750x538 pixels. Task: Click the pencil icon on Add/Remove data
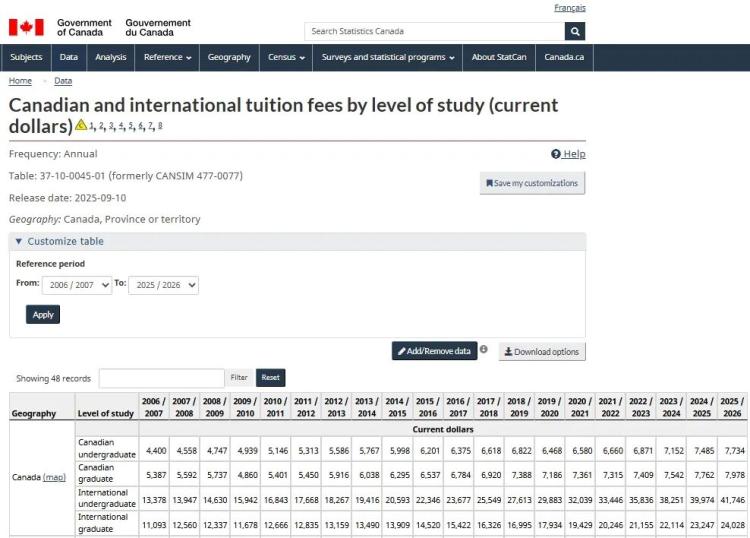(402, 351)
